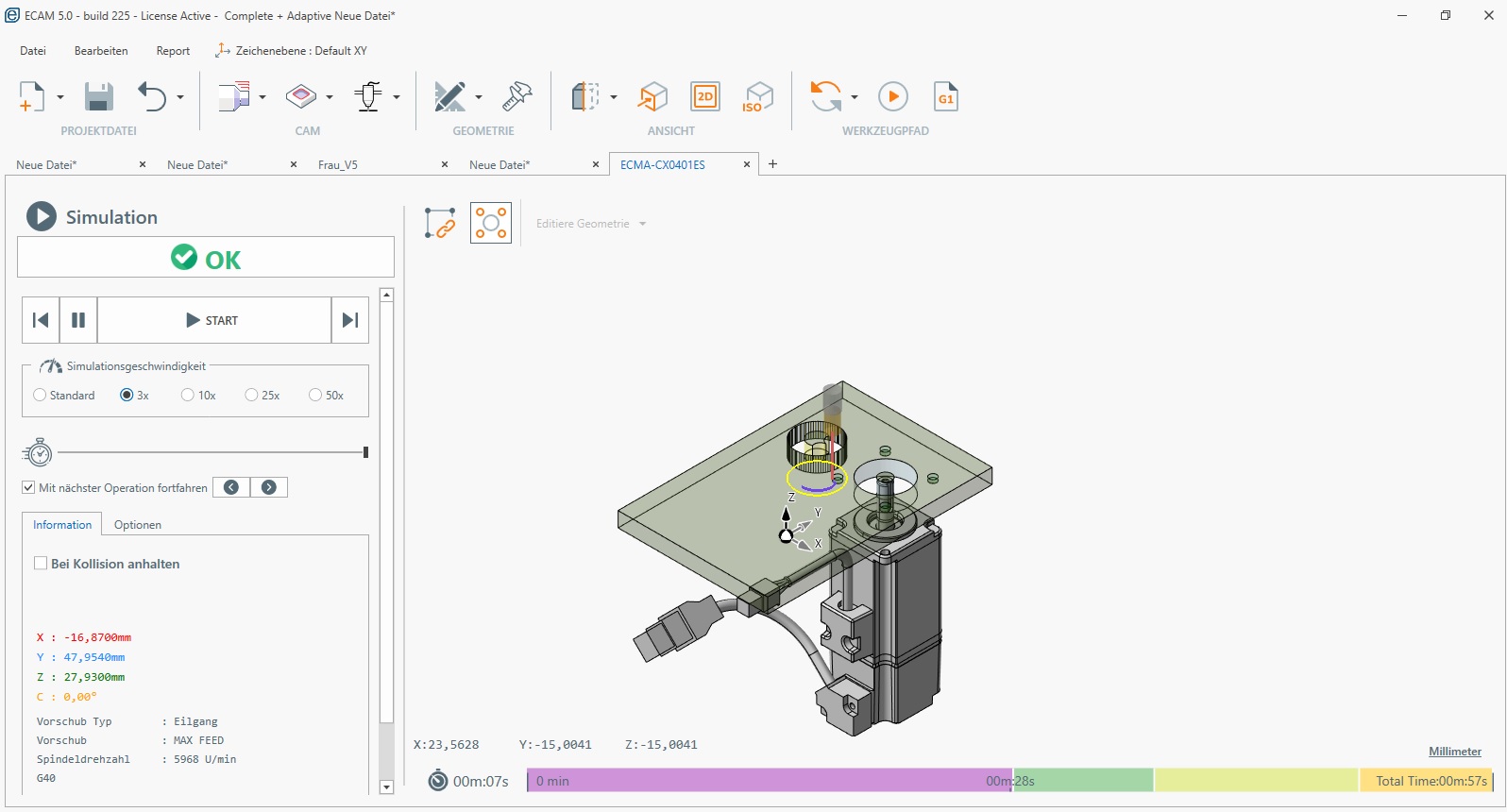Expand the recalculate toolpath dropdown arrow

pos(855,97)
